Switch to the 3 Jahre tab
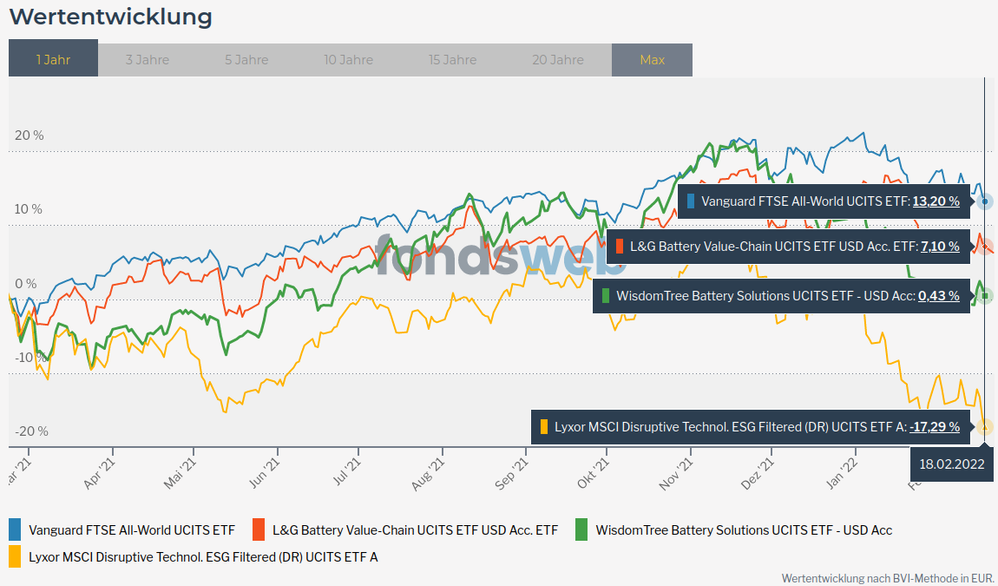The image size is (998, 586). [x=147, y=60]
